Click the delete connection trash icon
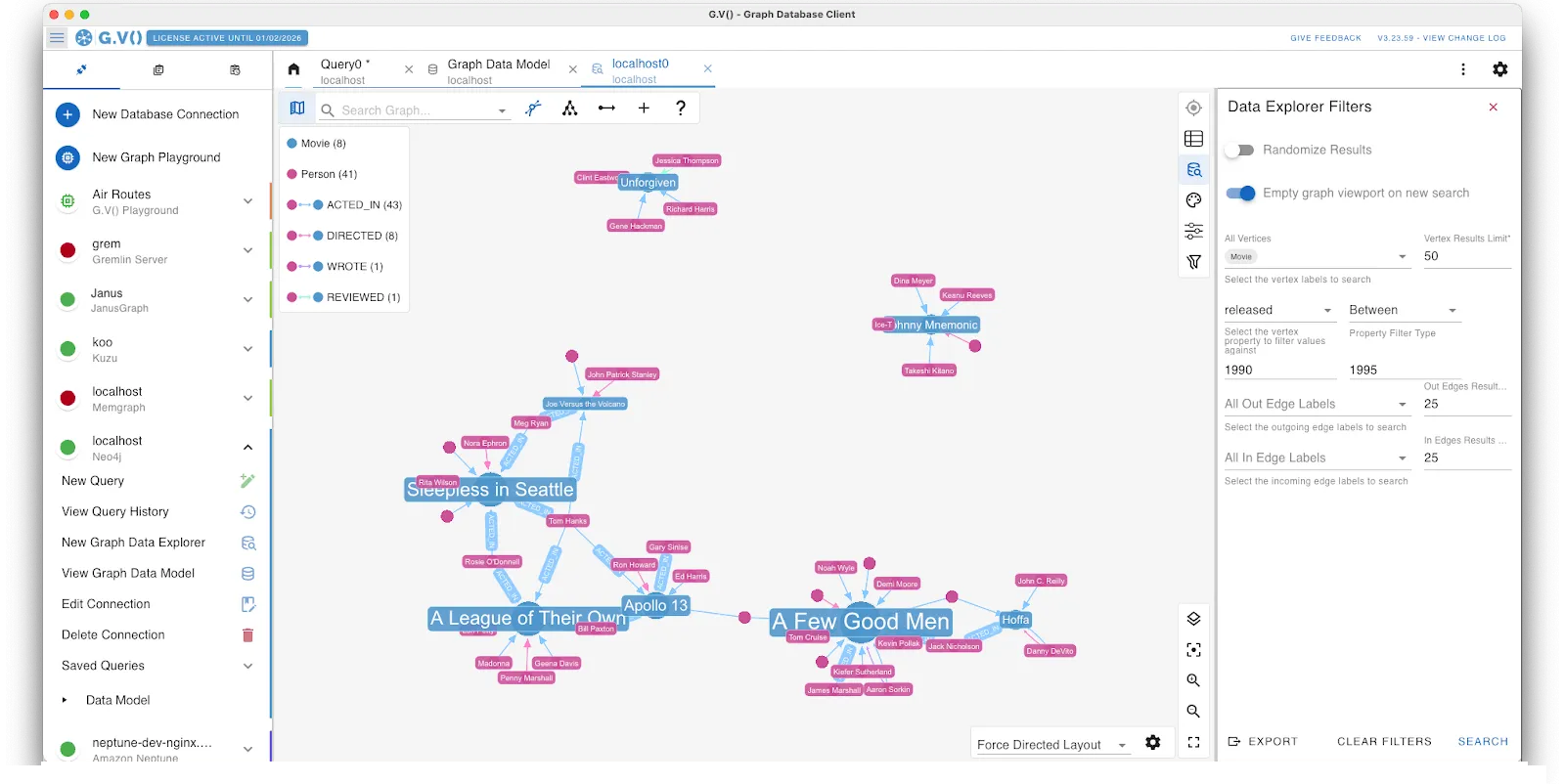 [247, 635]
